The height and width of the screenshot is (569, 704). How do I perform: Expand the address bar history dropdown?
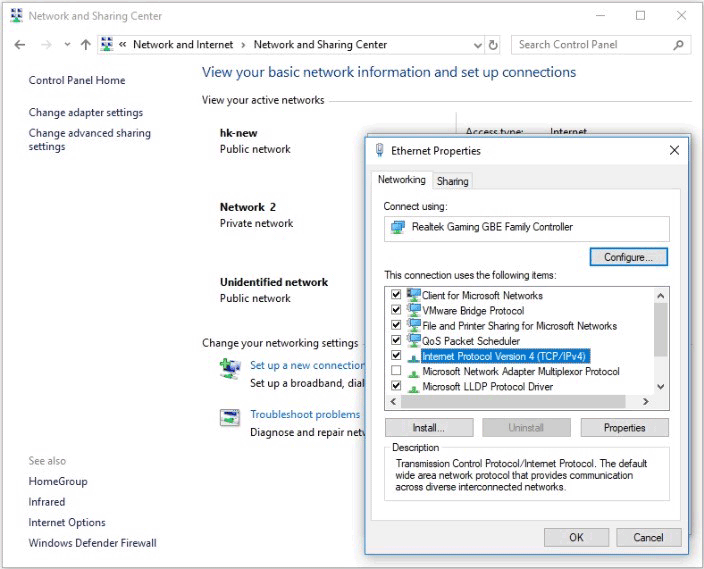pos(478,45)
